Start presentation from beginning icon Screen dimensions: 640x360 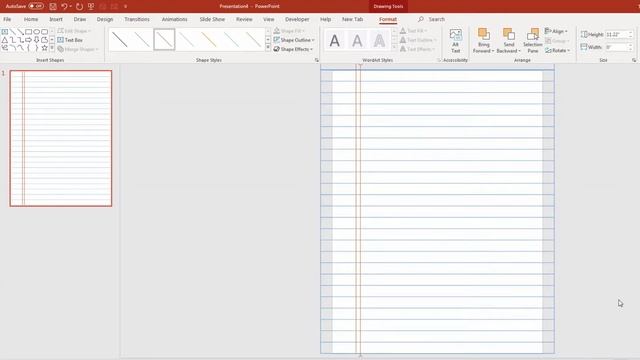[x=91, y=6]
